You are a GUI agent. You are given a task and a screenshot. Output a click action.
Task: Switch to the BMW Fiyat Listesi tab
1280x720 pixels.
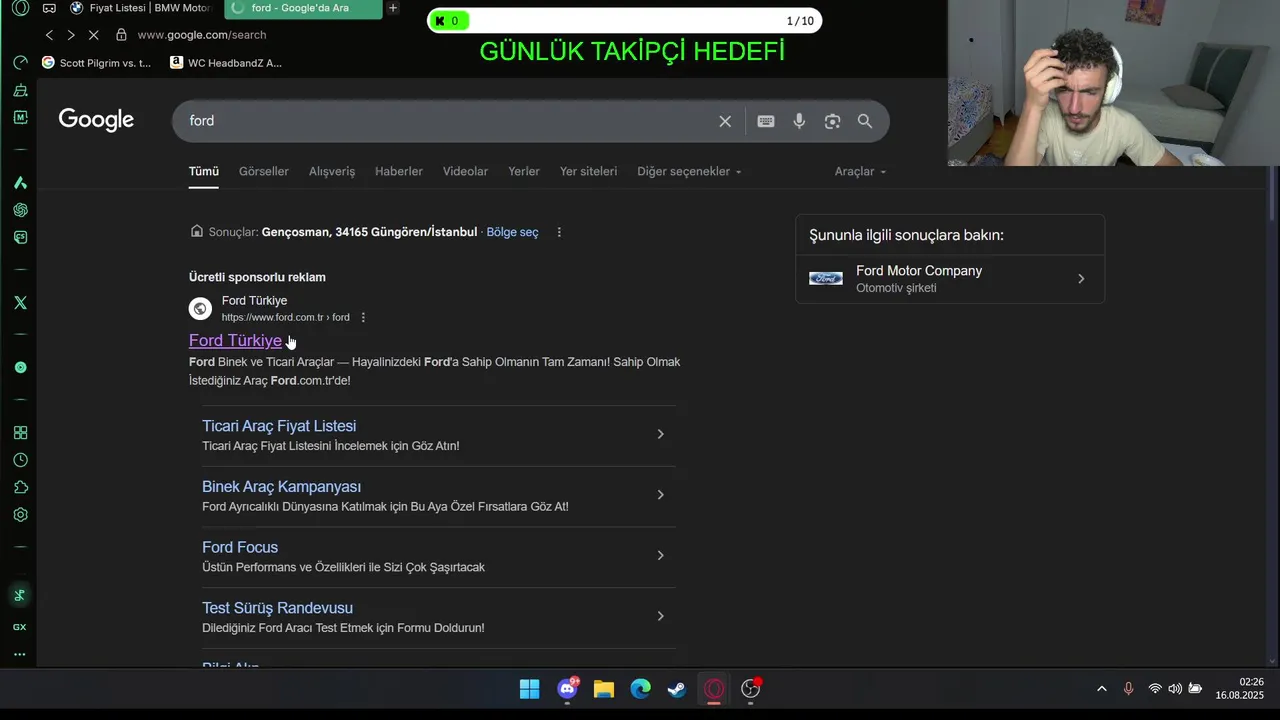142,8
